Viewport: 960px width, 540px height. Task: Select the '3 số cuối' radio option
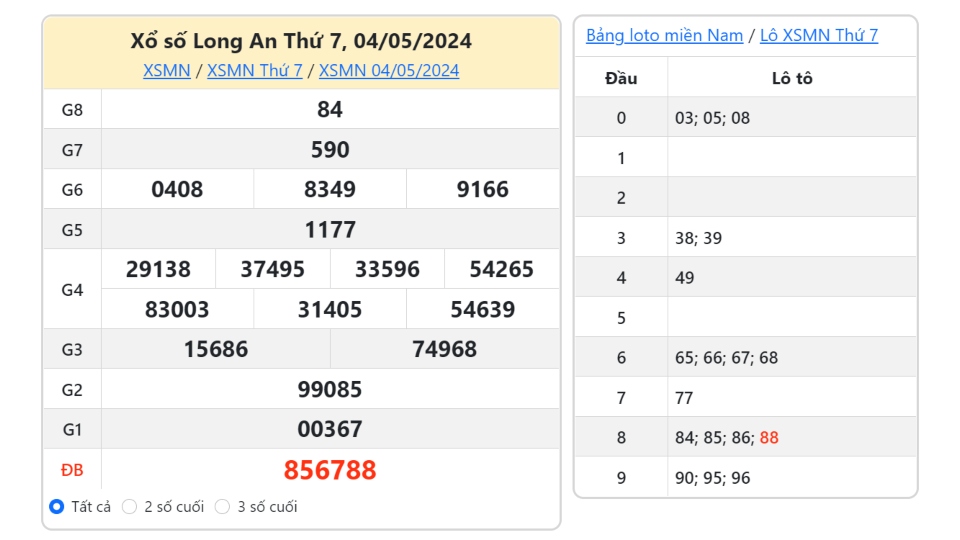tap(222, 506)
